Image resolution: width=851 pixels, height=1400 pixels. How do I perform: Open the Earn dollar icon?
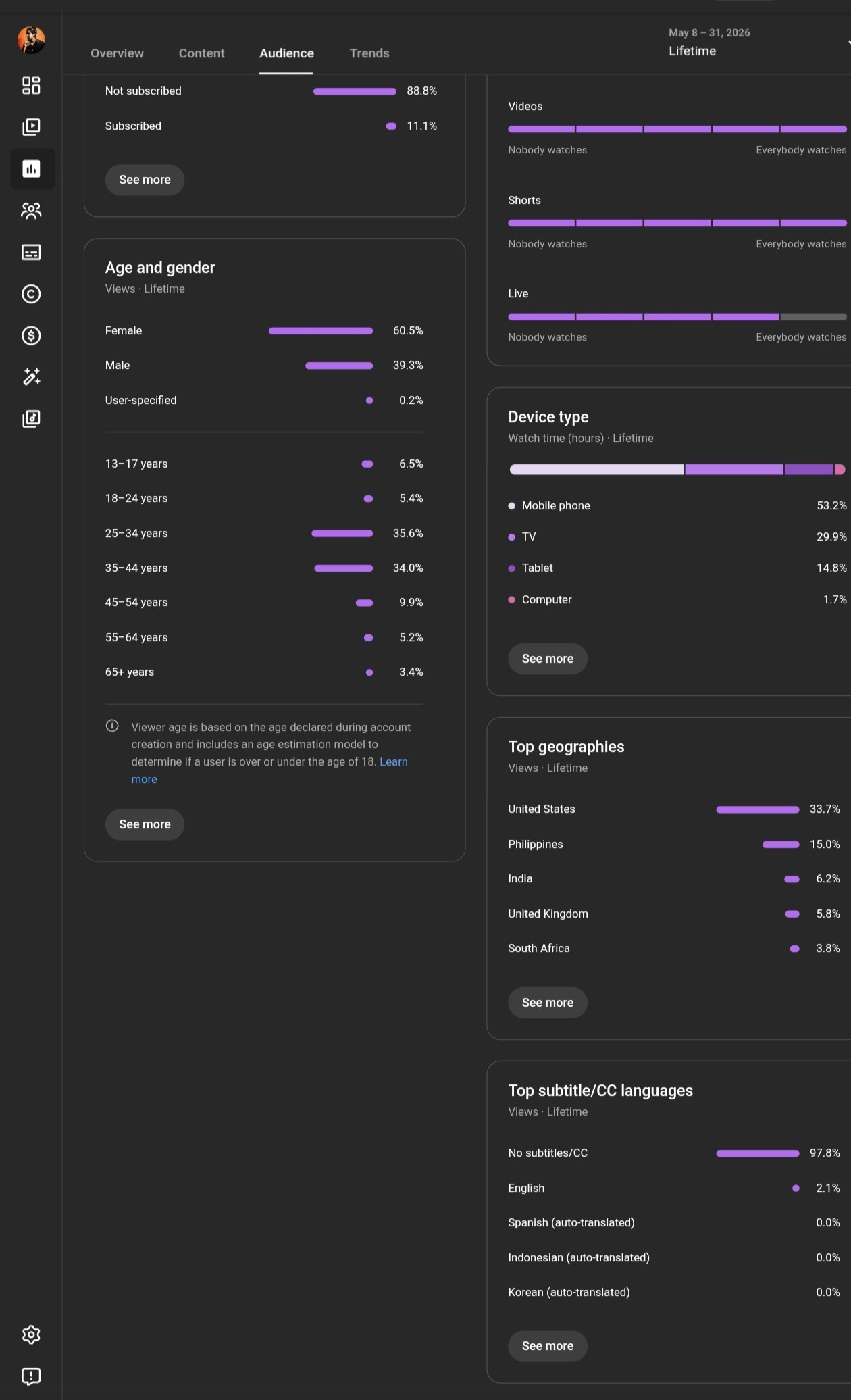point(31,336)
